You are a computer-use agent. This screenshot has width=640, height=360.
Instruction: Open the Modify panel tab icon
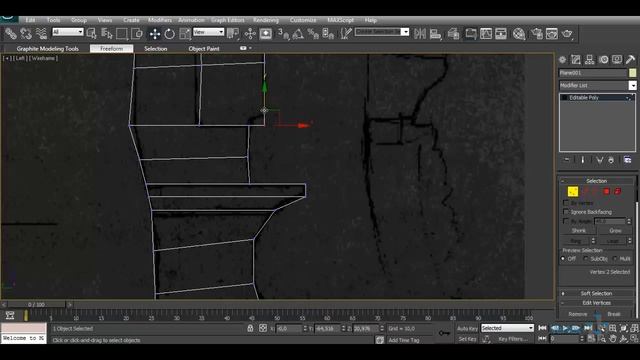pos(576,60)
